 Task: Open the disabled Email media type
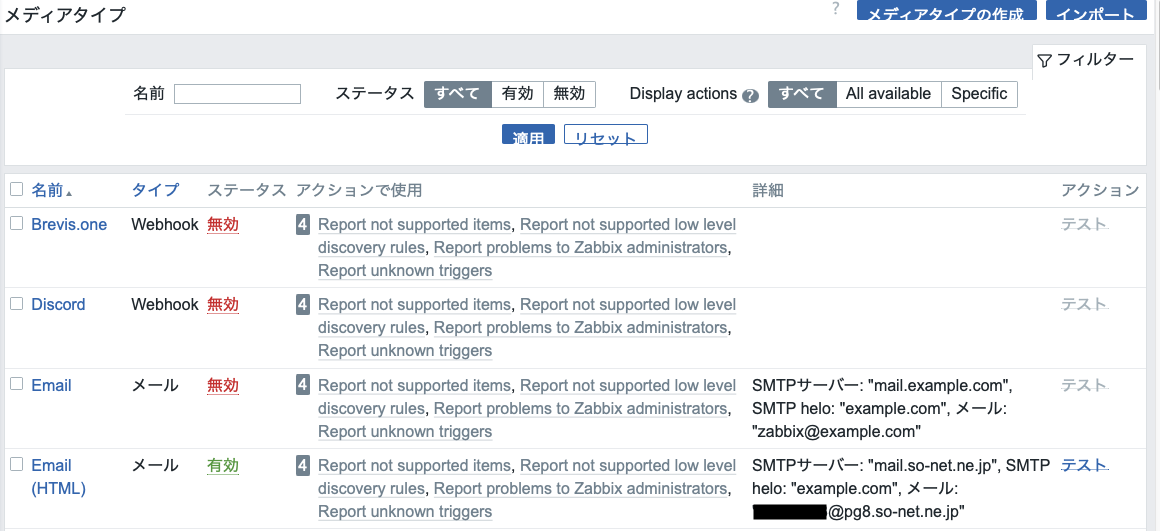point(51,385)
